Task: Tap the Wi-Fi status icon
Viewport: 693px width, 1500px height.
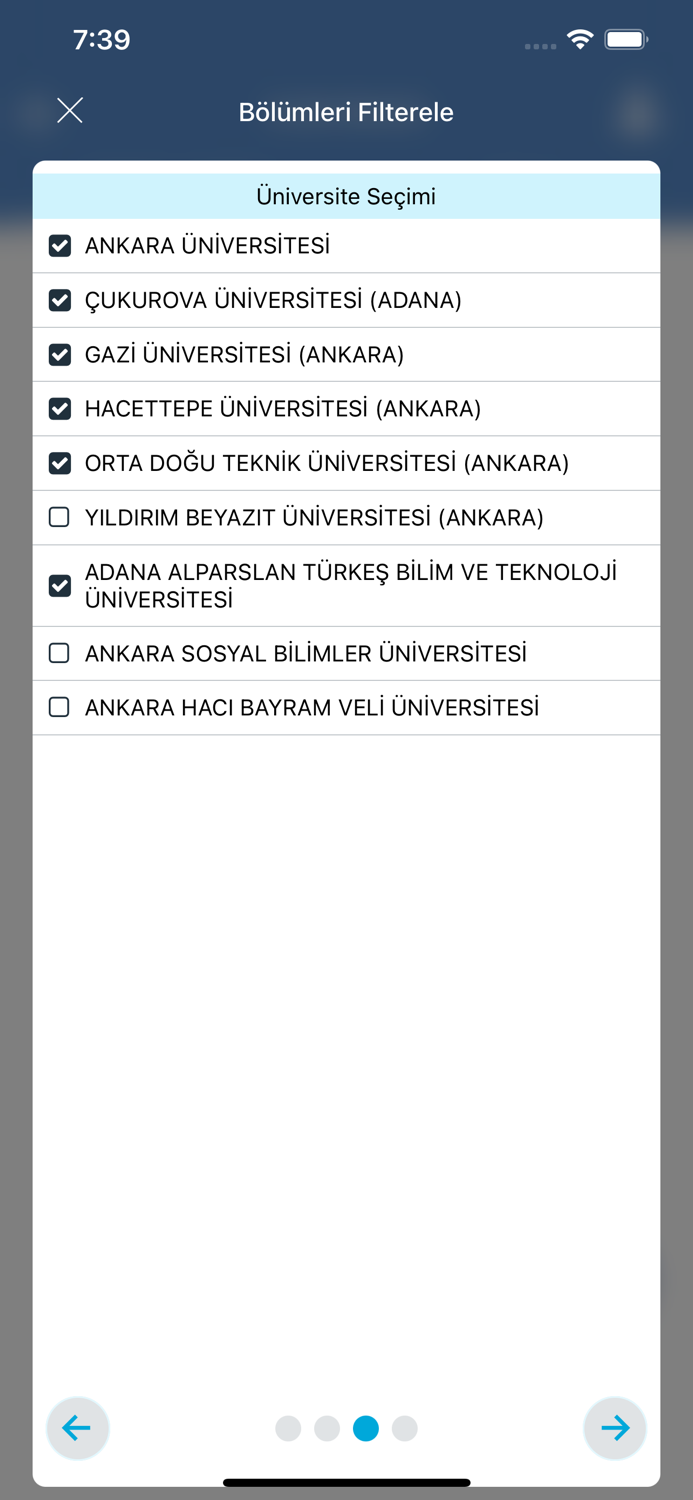Action: pyautogui.click(x=580, y=40)
